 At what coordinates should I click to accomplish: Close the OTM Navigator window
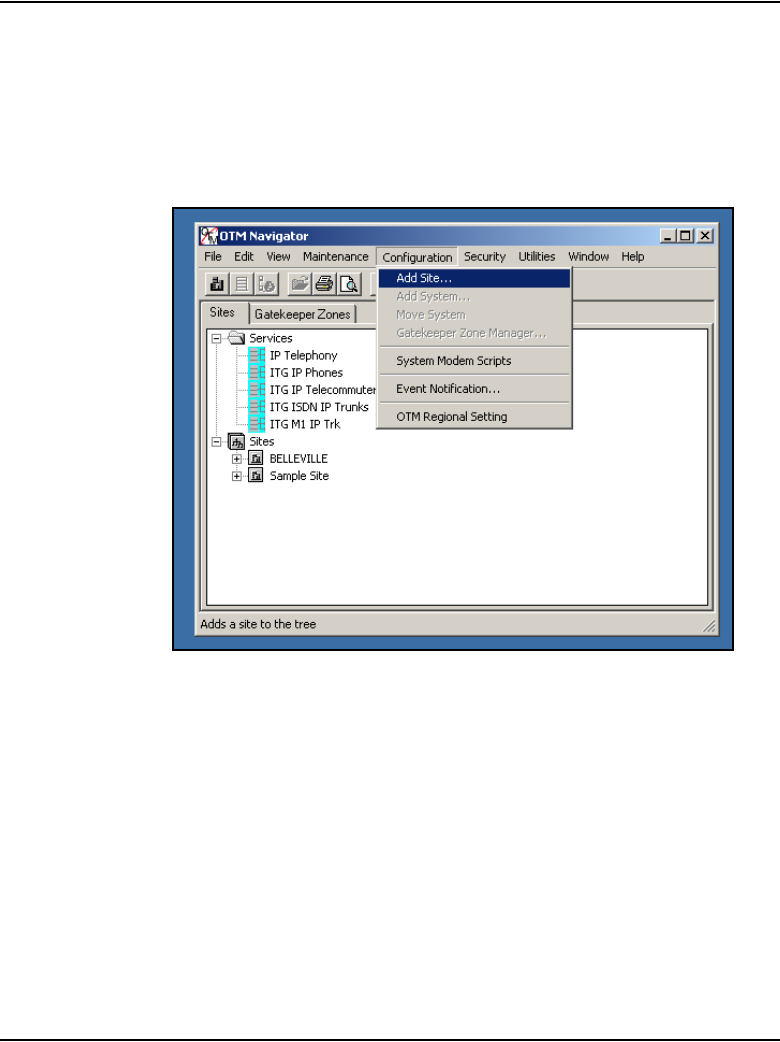[705, 236]
